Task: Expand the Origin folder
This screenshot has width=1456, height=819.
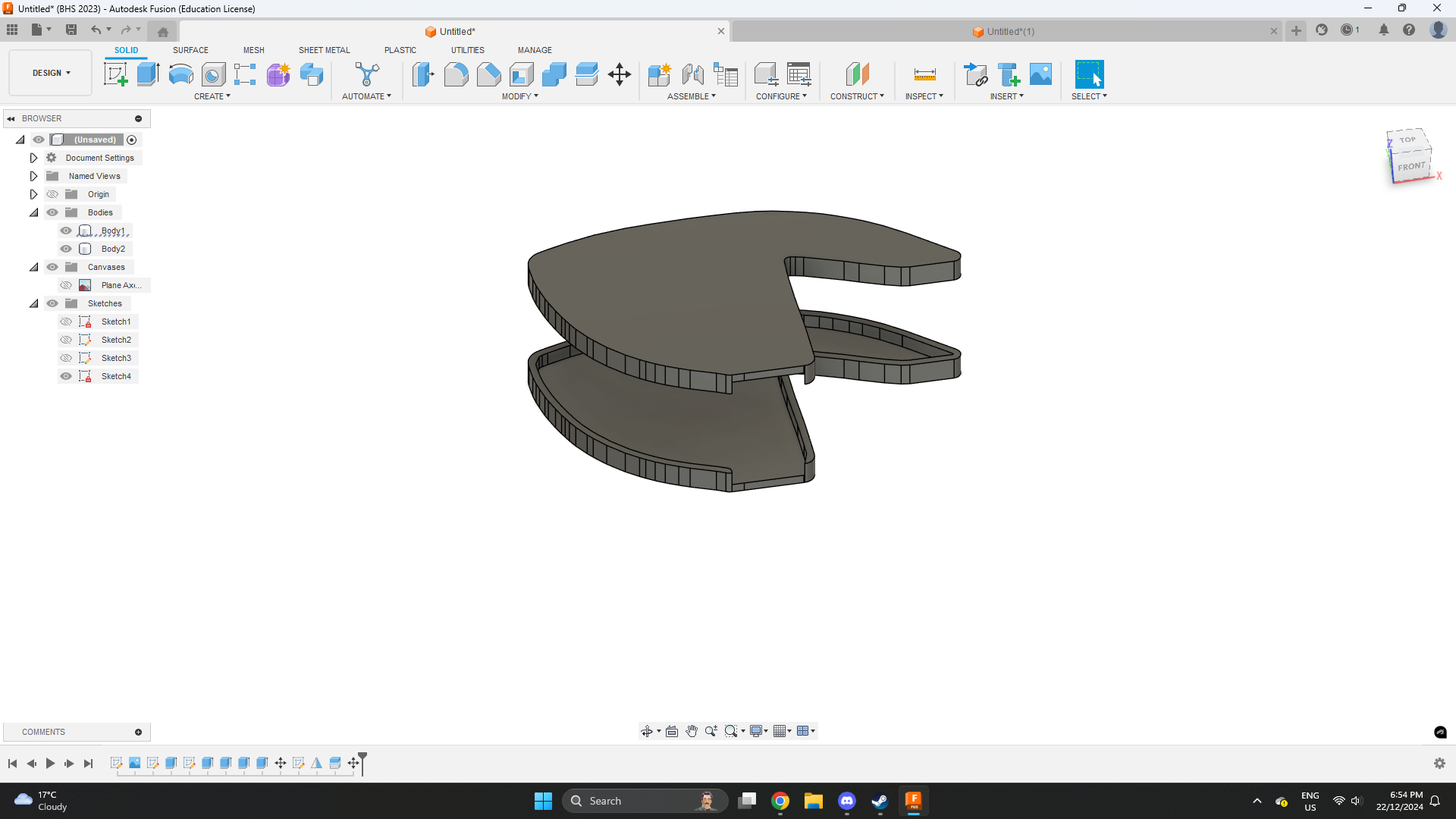Action: (33, 194)
